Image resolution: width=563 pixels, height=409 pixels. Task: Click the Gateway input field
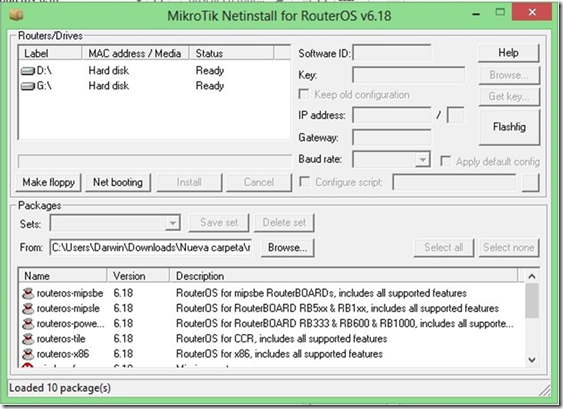(392, 138)
